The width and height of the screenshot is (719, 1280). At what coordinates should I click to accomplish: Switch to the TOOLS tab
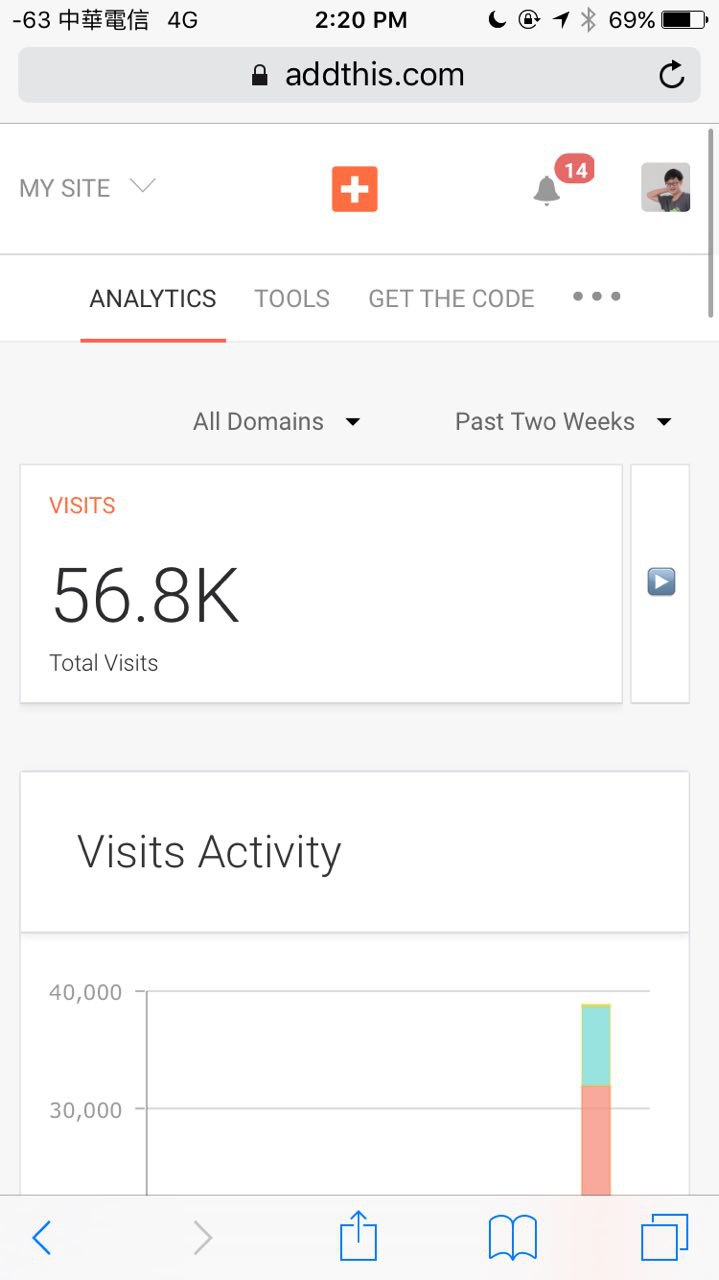coord(292,299)
